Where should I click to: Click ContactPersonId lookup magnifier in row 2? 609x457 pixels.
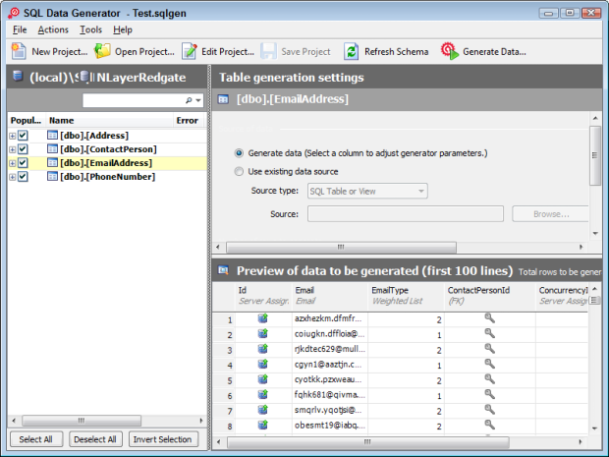[489, 333]
